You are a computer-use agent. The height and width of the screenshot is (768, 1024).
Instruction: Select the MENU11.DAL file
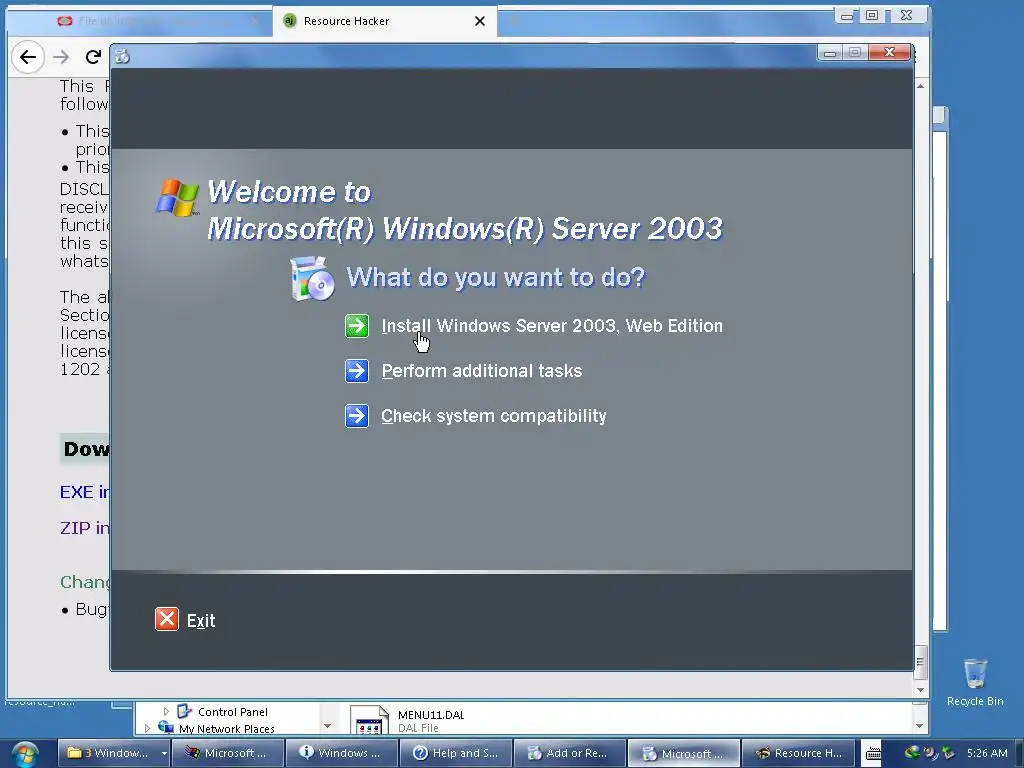pos(408,720)
